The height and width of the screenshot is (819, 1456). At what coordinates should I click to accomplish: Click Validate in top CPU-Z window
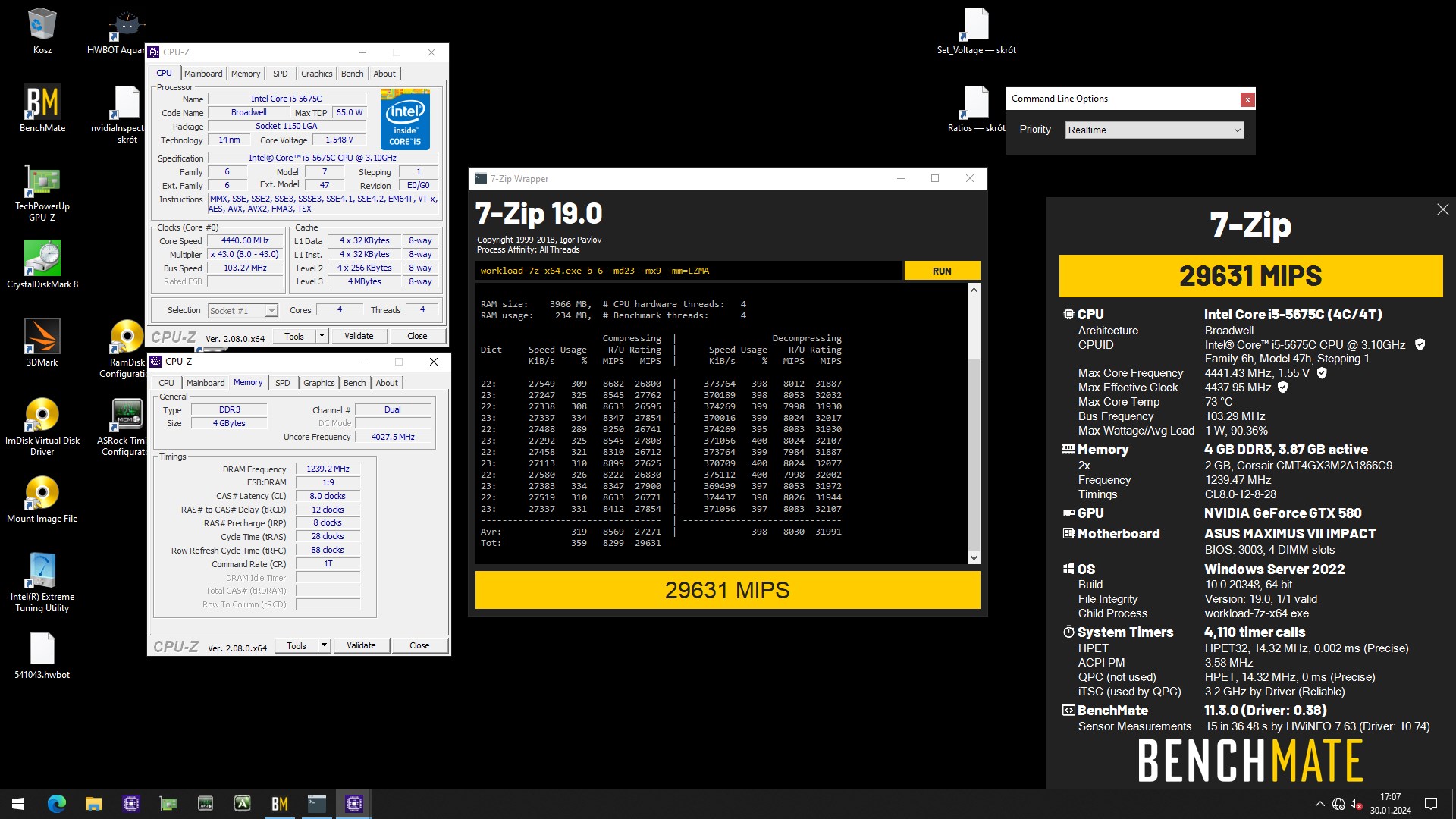(359, 336)
